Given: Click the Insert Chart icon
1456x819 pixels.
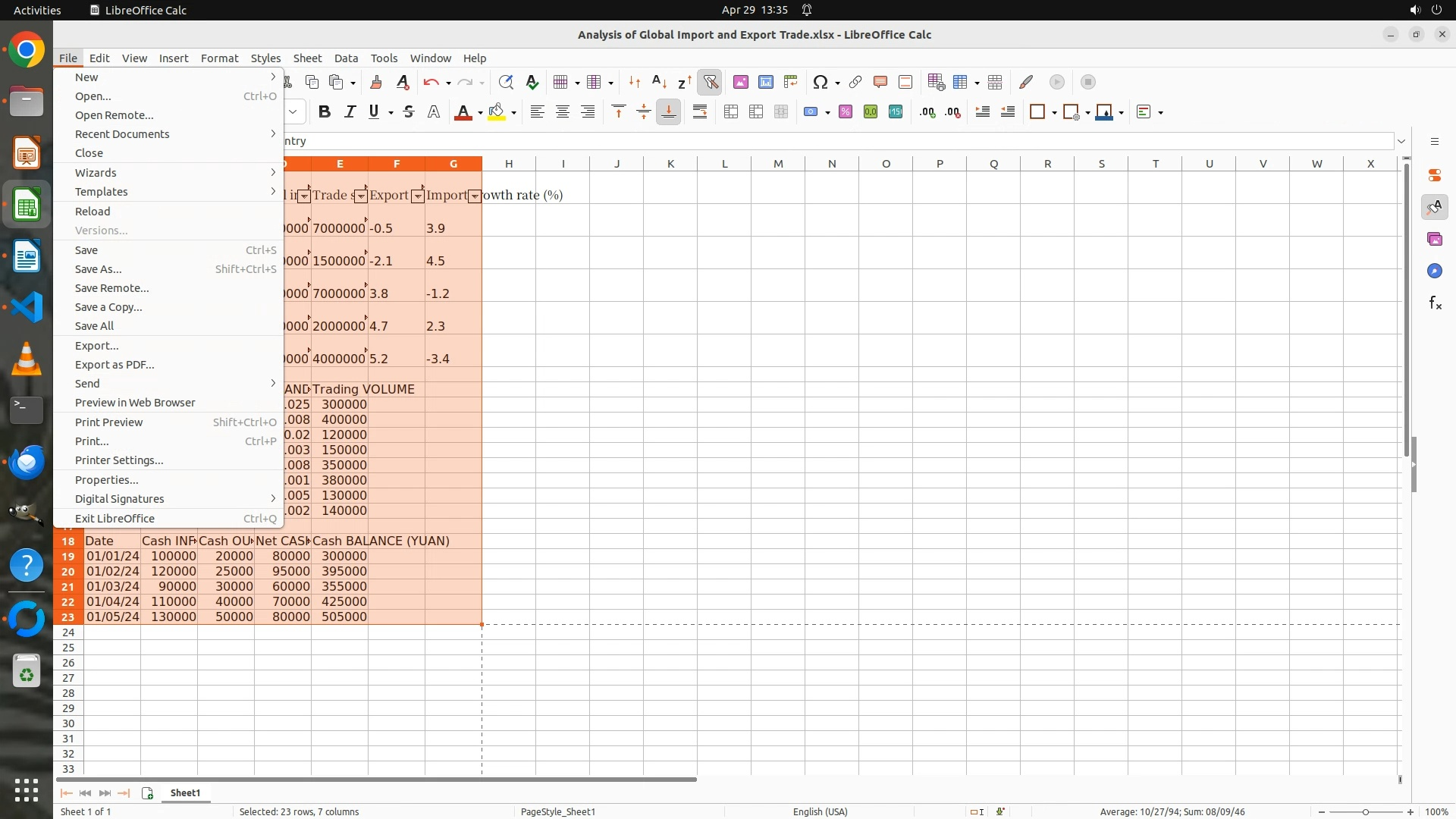Looking at the screenshot, I should tap(766, 82).
